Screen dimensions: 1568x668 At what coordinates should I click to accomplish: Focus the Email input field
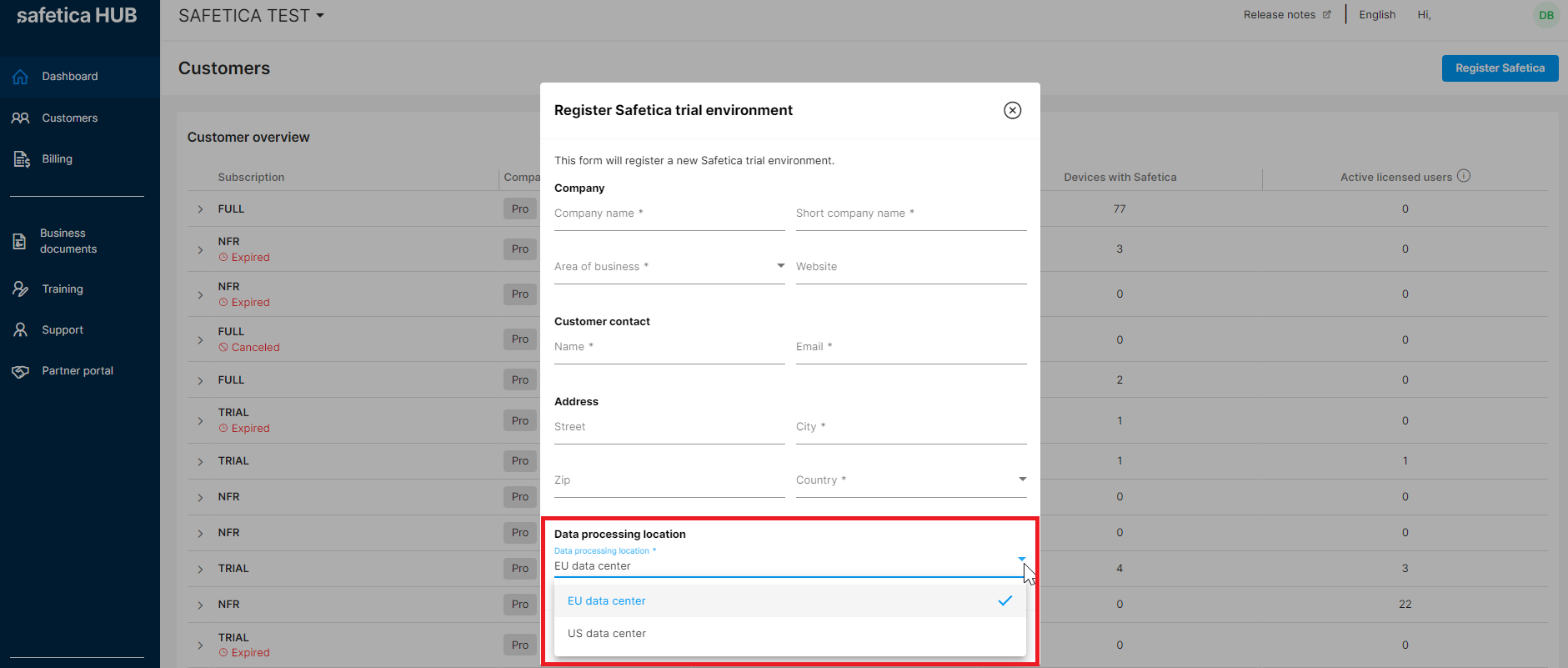click(x=911, y=347)
